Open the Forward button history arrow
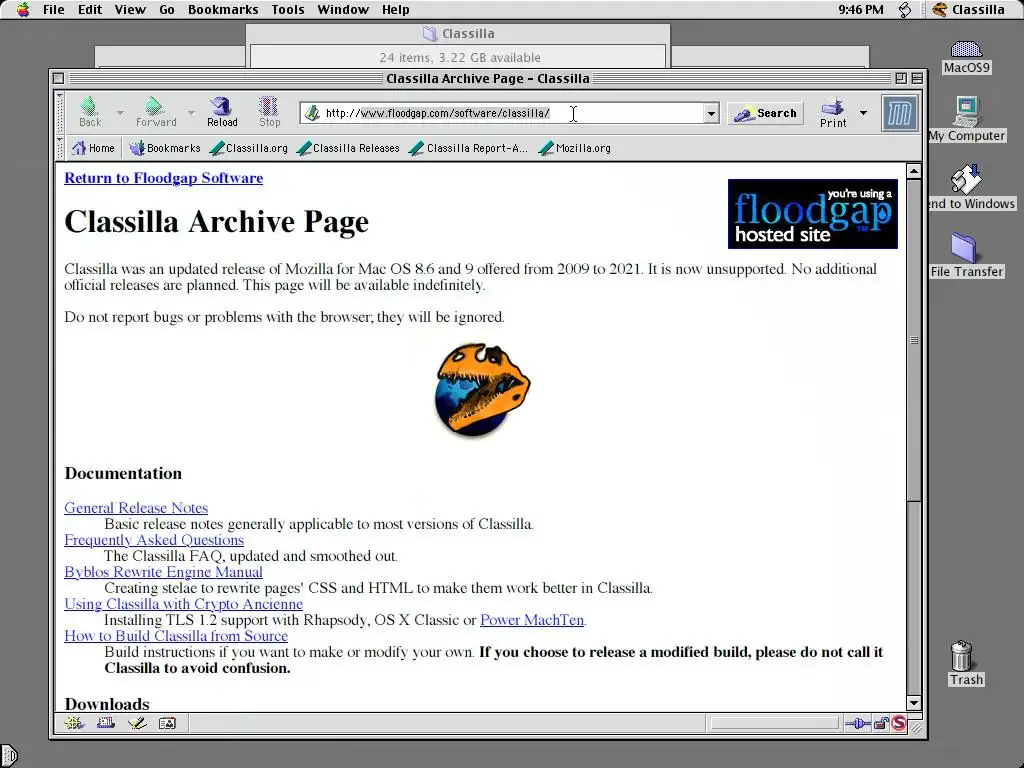This screenshot has width=1024, height=768. [x=191, y=113]
